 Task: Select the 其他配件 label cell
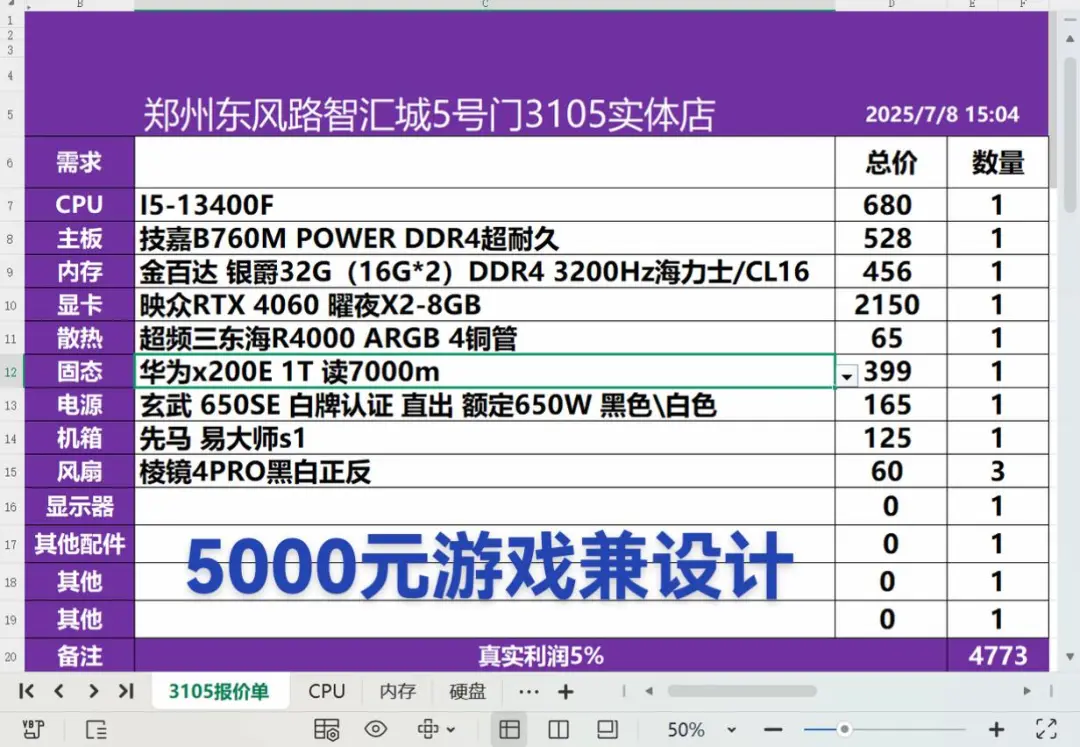pos(80,544)
